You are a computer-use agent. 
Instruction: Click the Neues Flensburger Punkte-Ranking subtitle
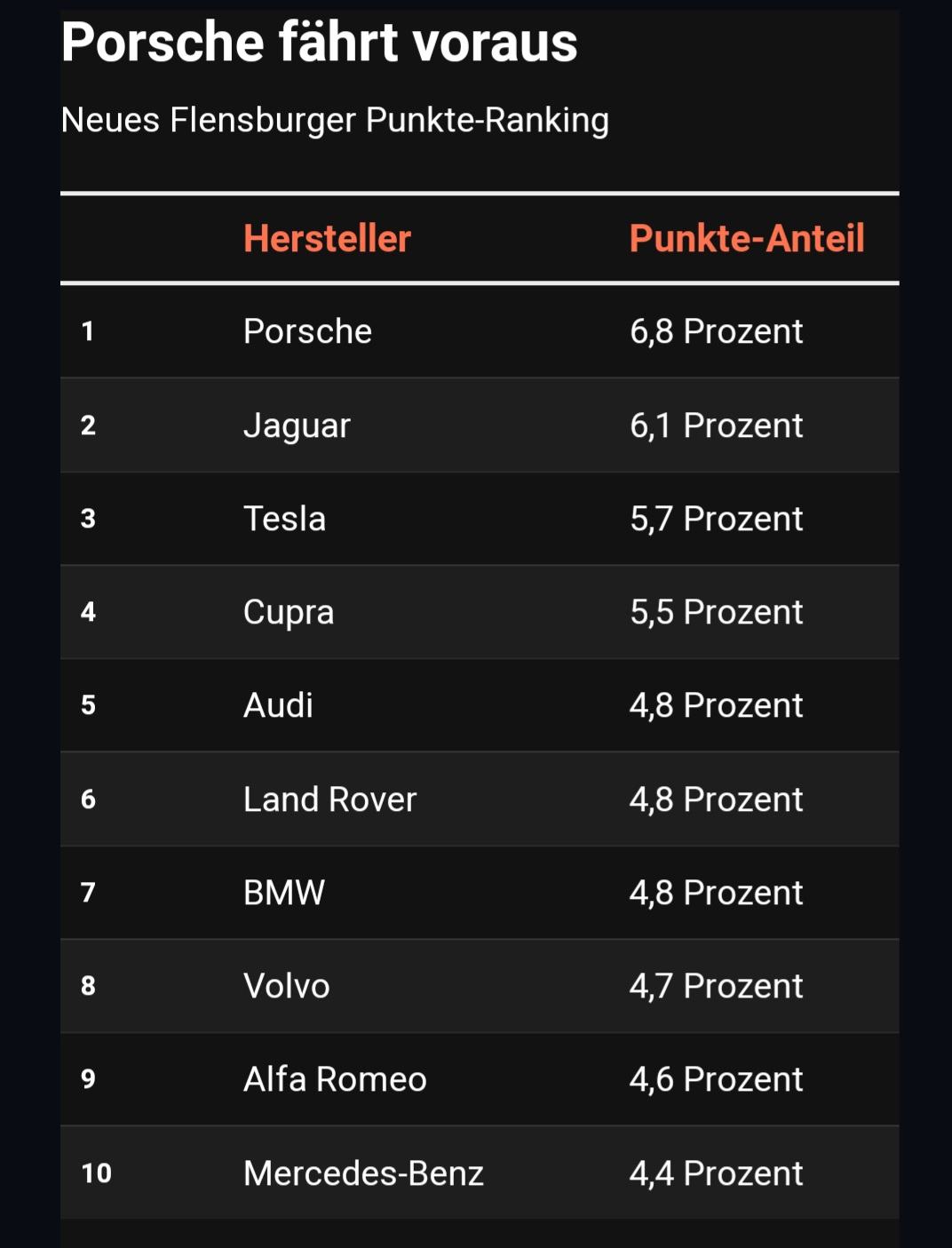tap(335, 120)
